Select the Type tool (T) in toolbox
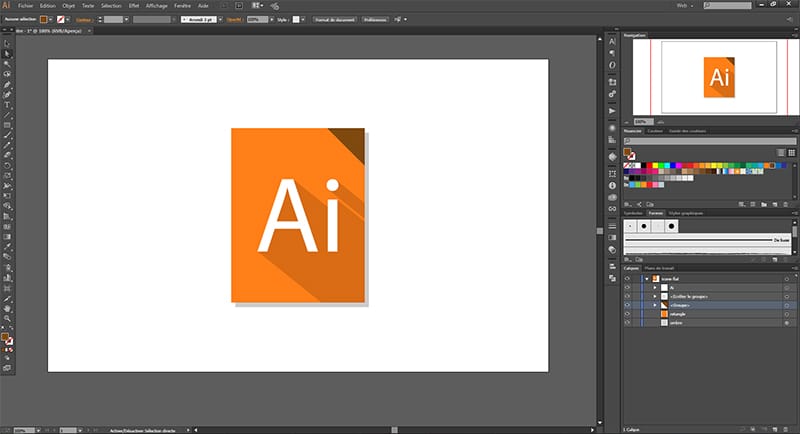 (7, 105)
